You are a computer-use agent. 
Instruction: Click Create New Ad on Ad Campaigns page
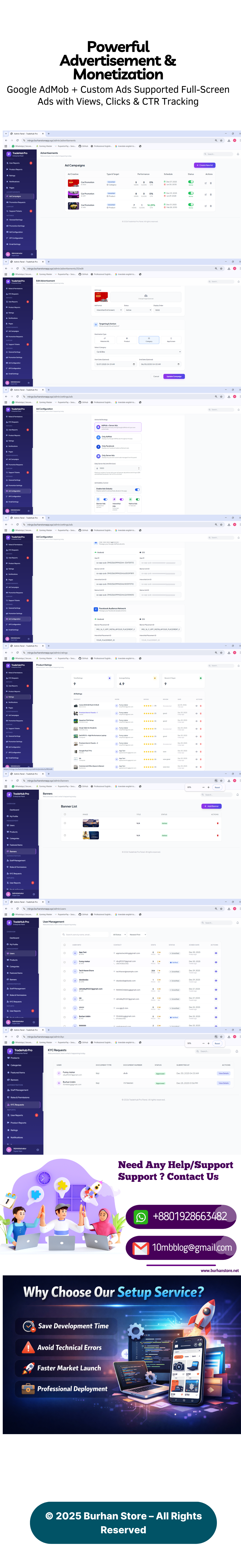[205, 165]
